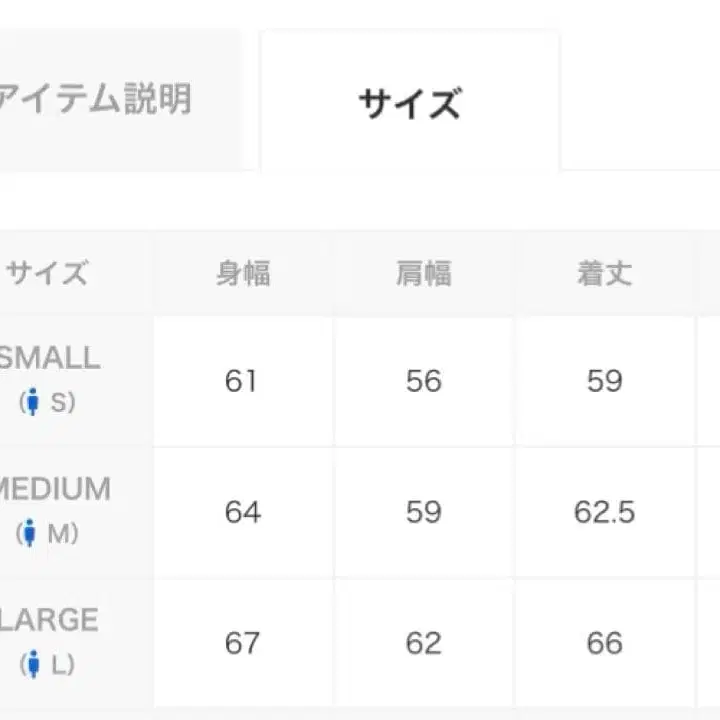Screen dimensions: 720x720
Task: Click the 肩幅 column header
Action: (424, 273)
